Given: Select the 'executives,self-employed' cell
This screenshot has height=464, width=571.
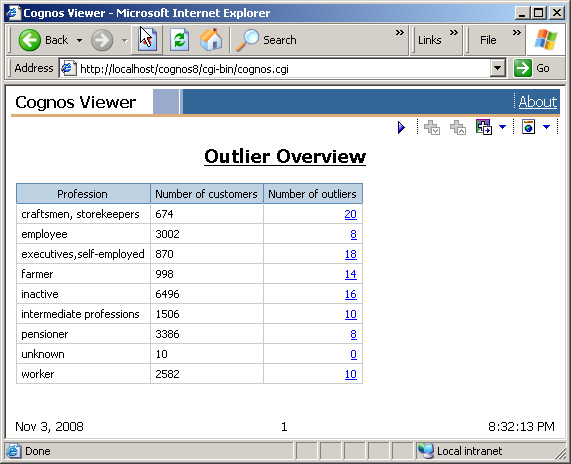Looking at the screenshot, I should point(83,254).
